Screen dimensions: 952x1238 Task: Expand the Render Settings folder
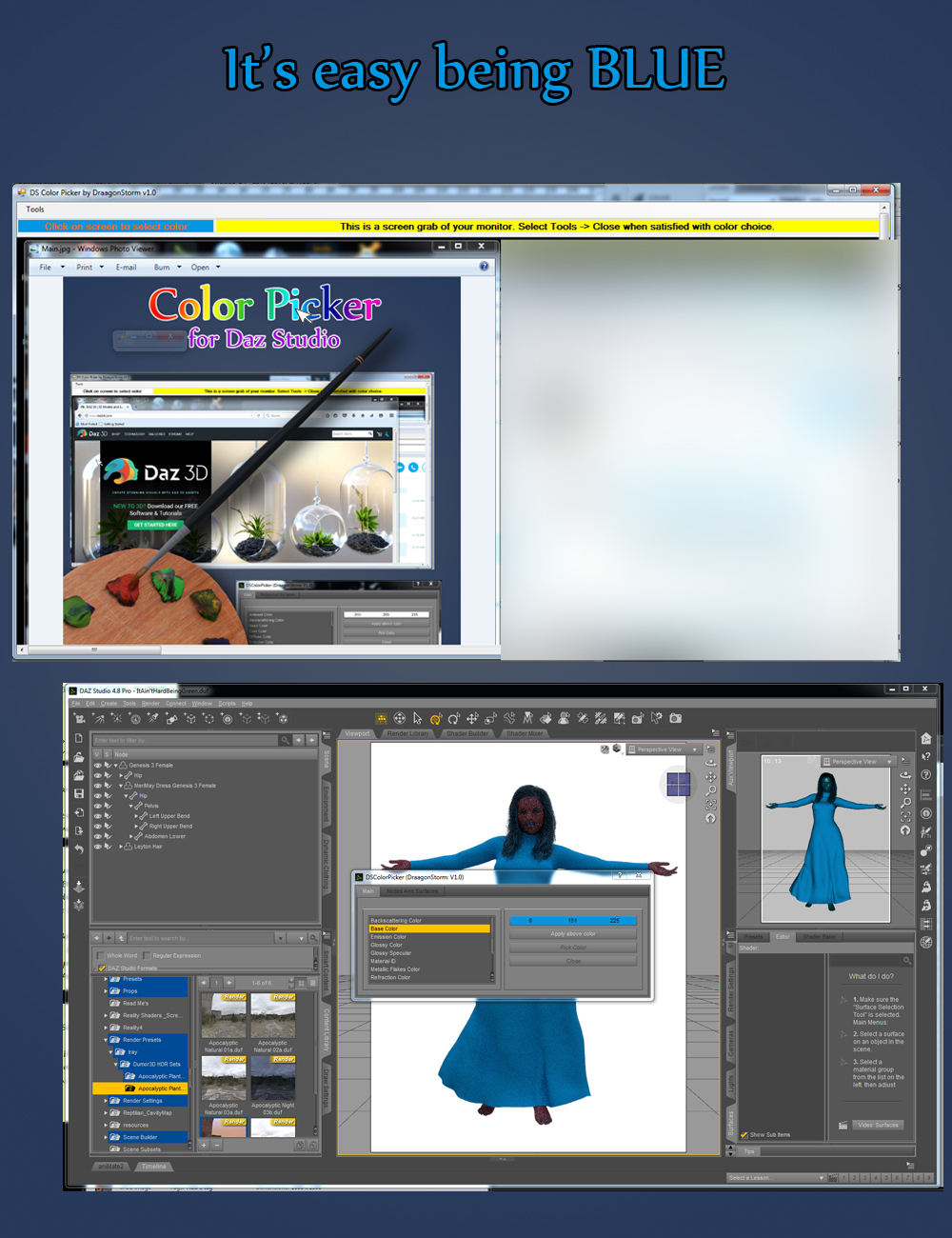(106, 1100)
